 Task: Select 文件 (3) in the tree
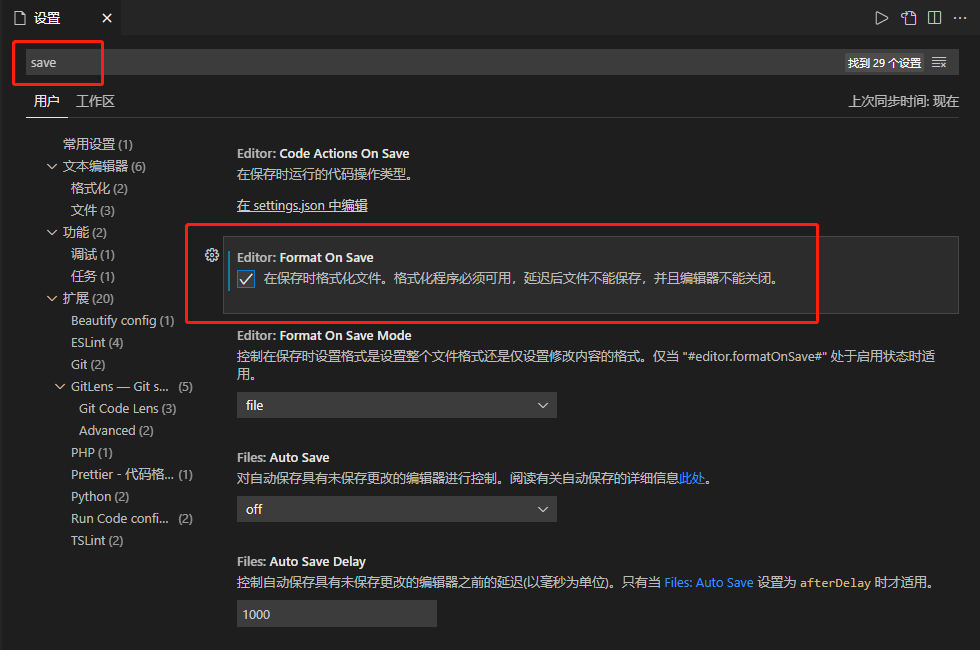[x=92, y=210]
